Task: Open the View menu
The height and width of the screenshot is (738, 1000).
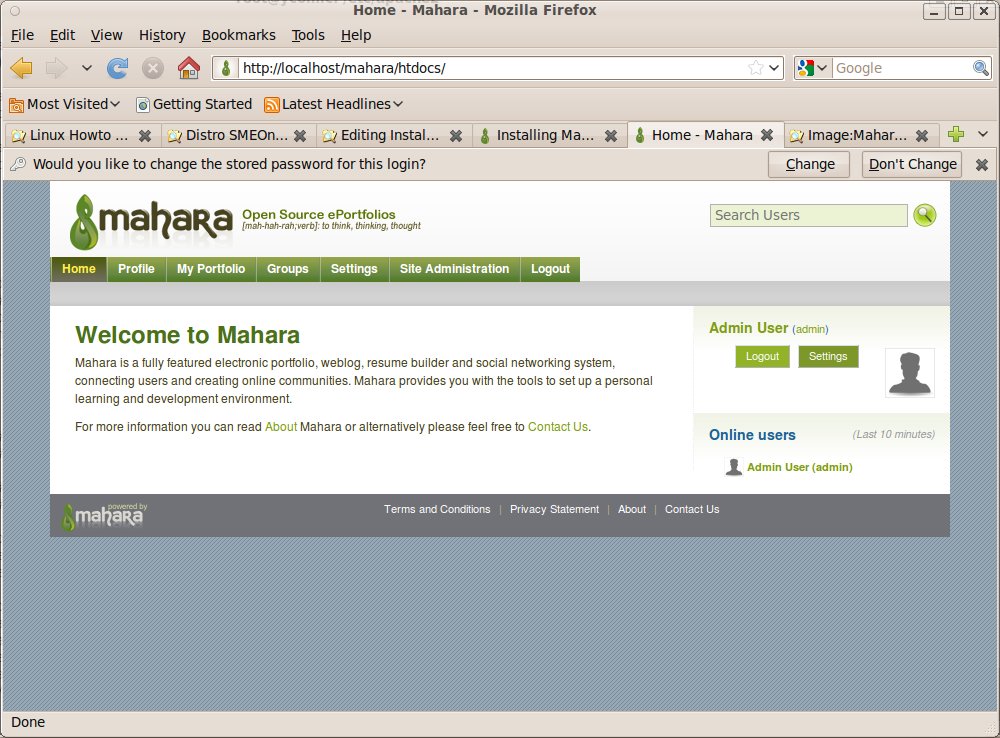Action: click(x=107, y=35)
